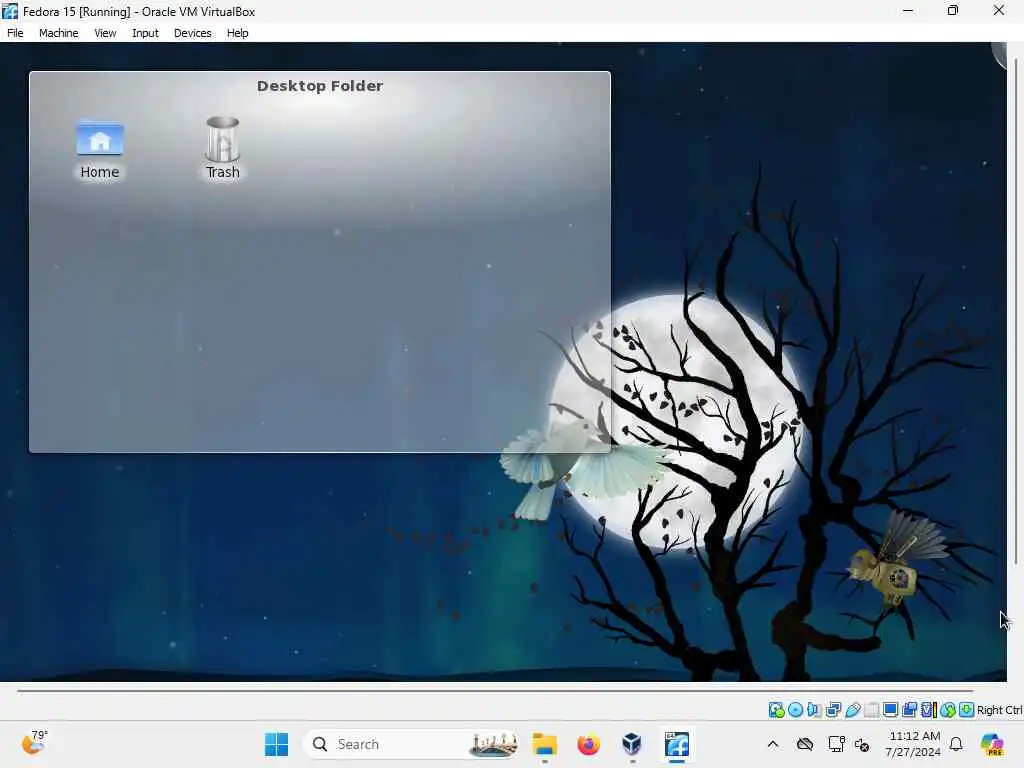Open the Home folder icon
This screenshot has height=768, width=1024.
pos(99,149)
